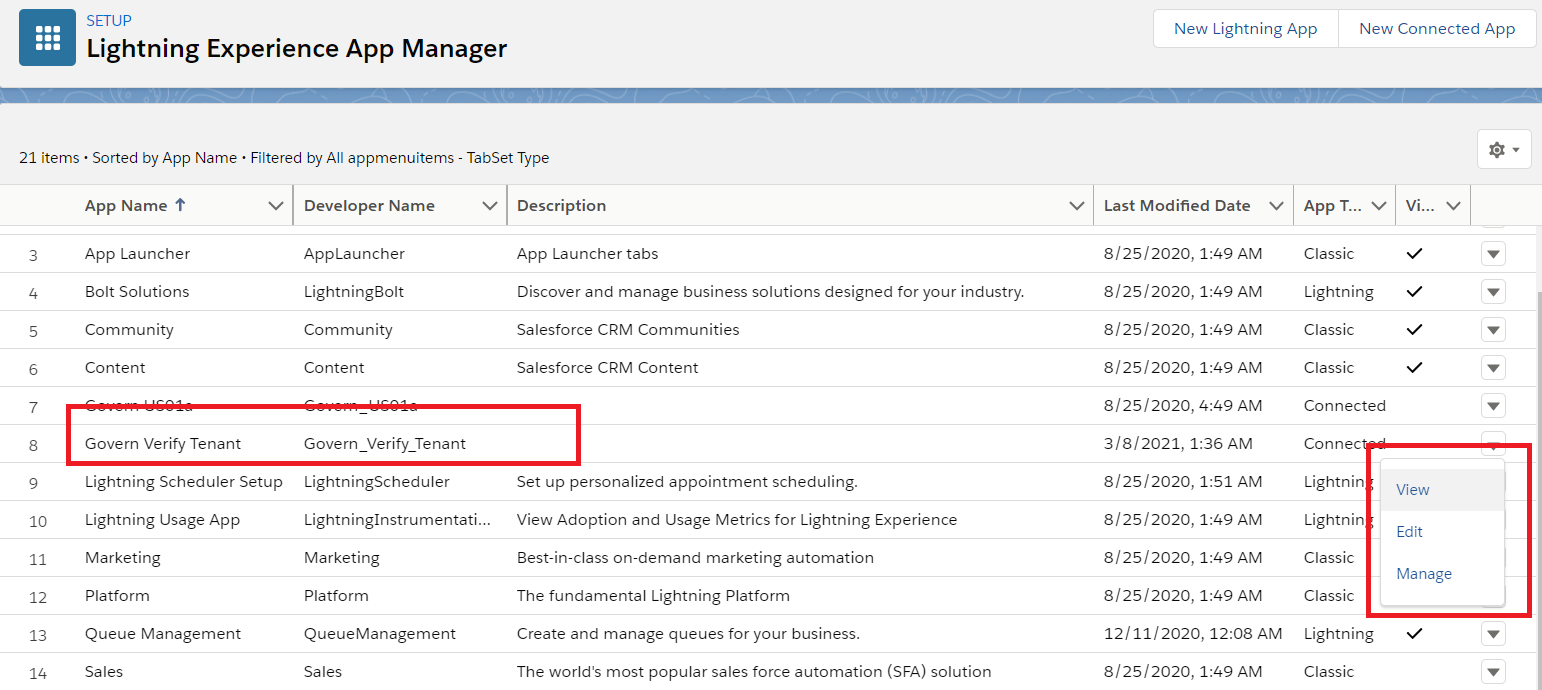Open row actions arrow for Community
The image size is (1542, 690).
(1493, 330)
